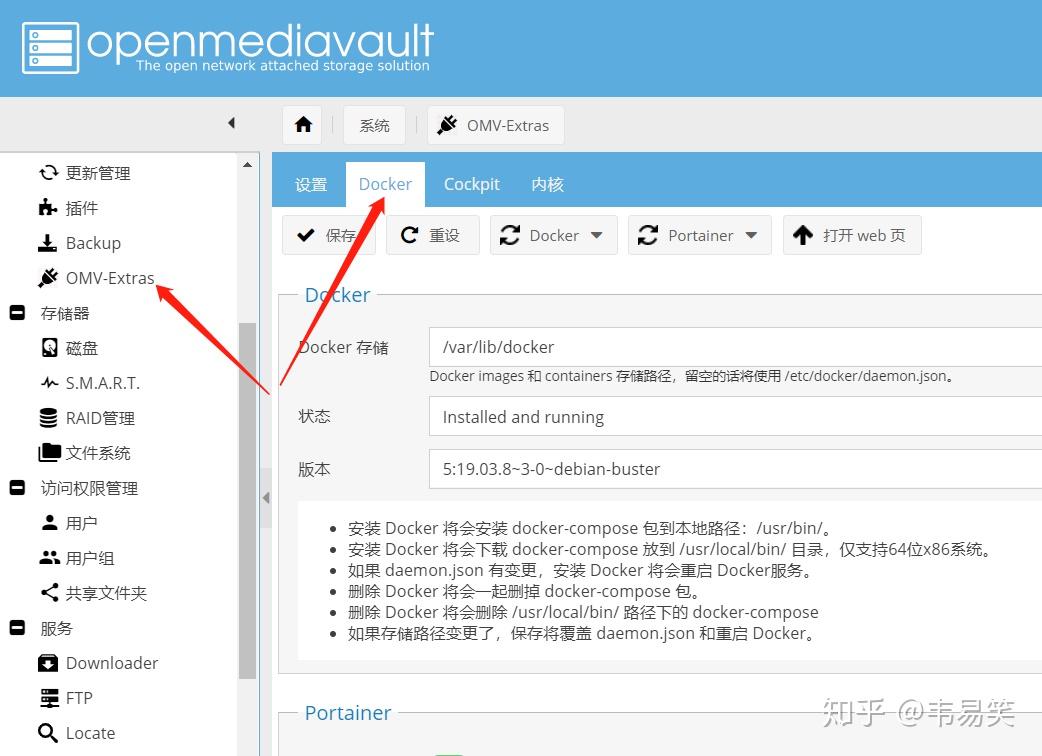Screen dimensions: 1042x756
Task: Collapse the 存储器 sidebar section
Action: click(16, 312)
